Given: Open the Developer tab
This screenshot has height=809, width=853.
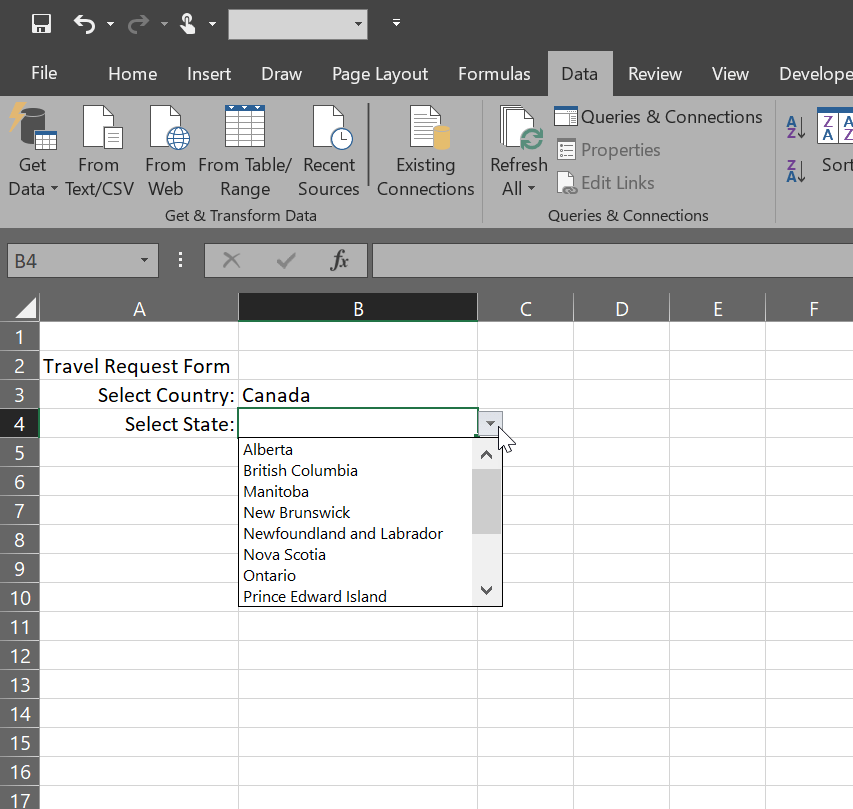Looking at the screenshot, I should (x=815, y=73).
